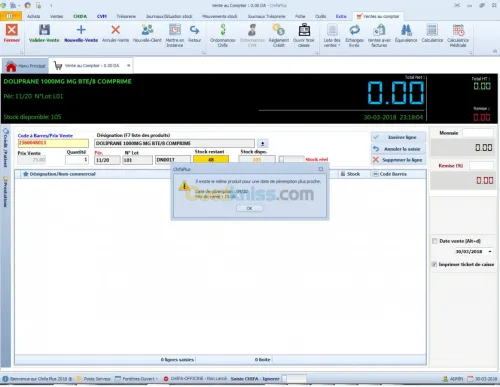This screenshot has width=500, height=387.
Task: Open the Liste des ventes dropdown
Action: tap(332, 36)
